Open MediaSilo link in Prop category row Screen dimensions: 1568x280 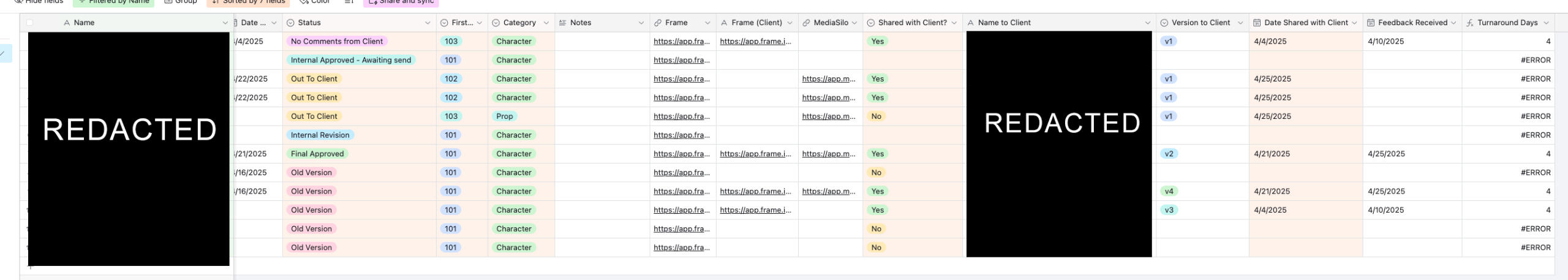(829, 116)
